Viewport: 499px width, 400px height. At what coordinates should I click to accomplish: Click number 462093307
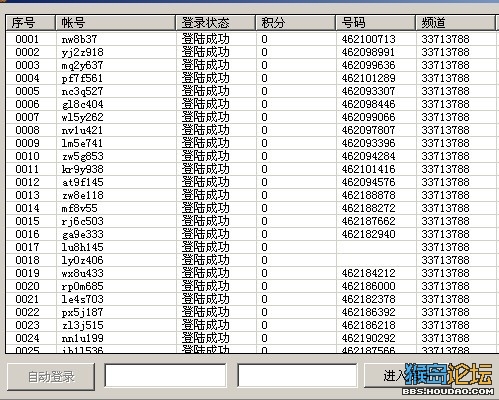coord(368,91)
